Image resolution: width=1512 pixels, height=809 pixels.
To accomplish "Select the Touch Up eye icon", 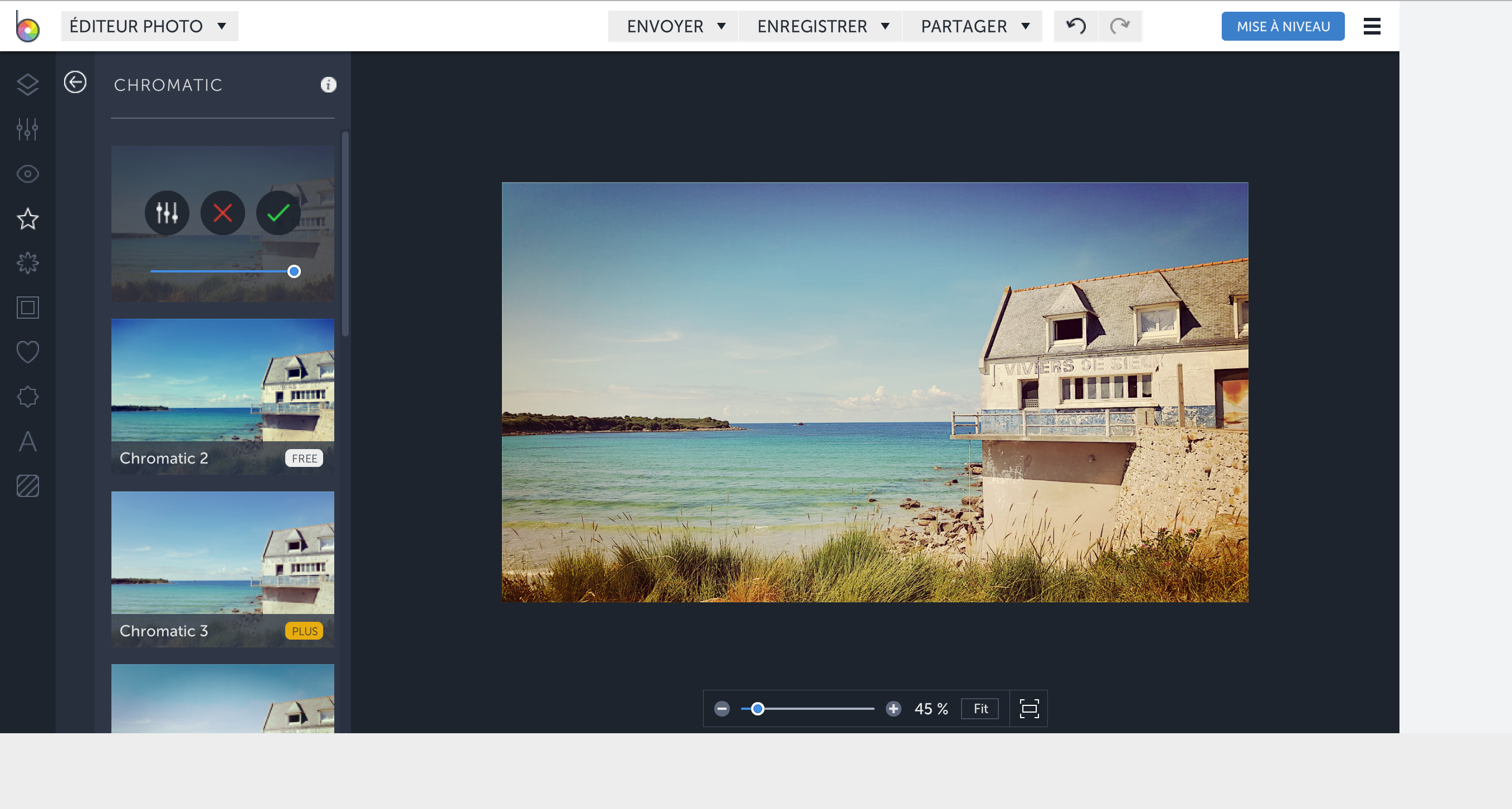I will pos(28,174).
